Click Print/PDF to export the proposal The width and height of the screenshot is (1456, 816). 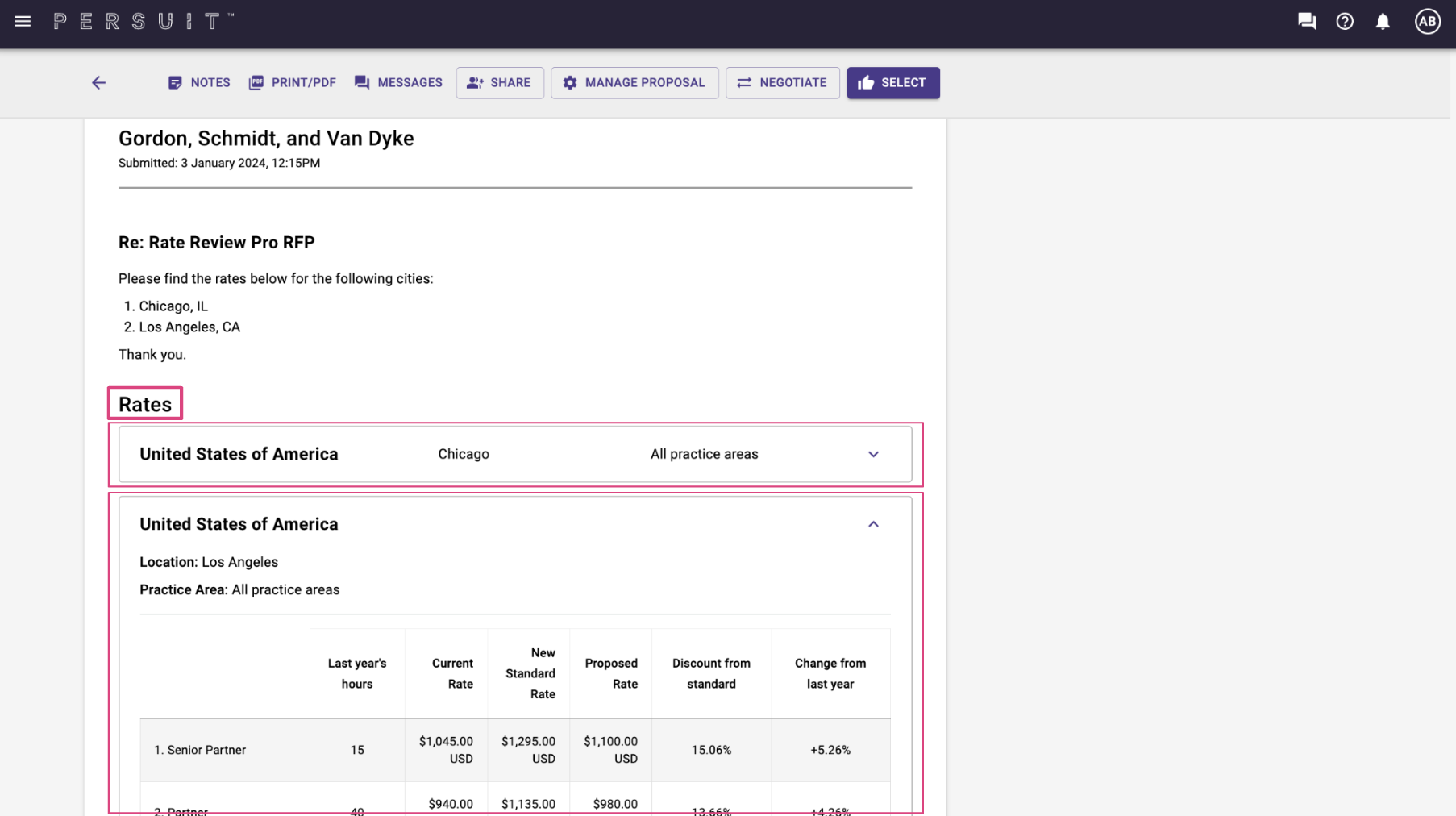click(292, 83)
